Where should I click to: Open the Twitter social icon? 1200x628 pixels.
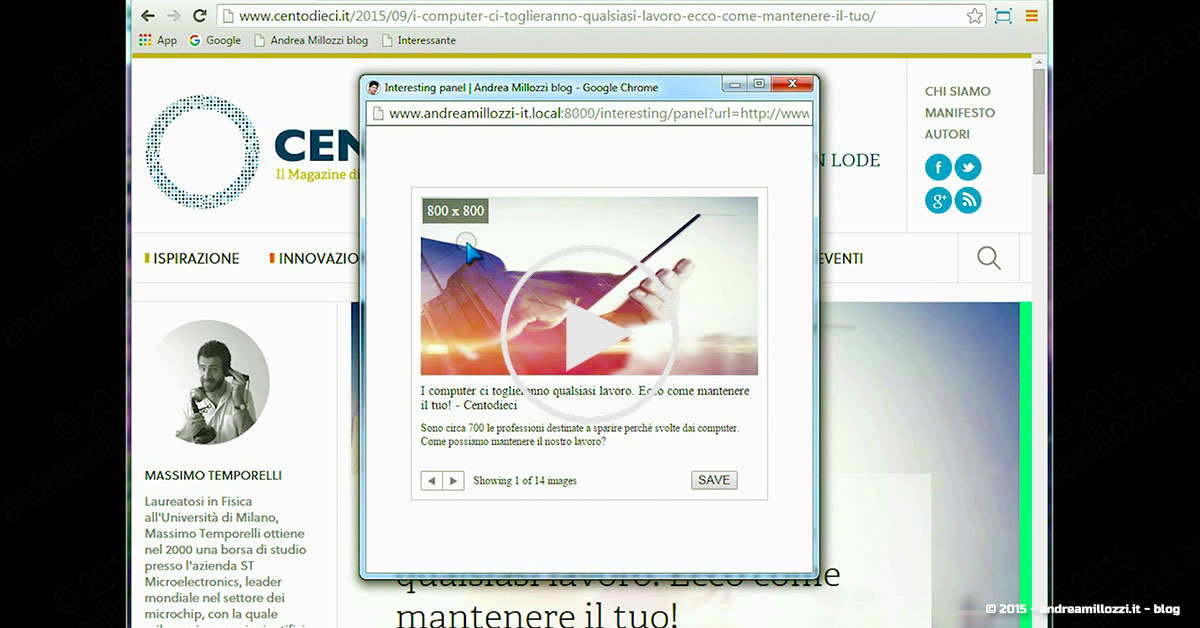tap(968, 167)
